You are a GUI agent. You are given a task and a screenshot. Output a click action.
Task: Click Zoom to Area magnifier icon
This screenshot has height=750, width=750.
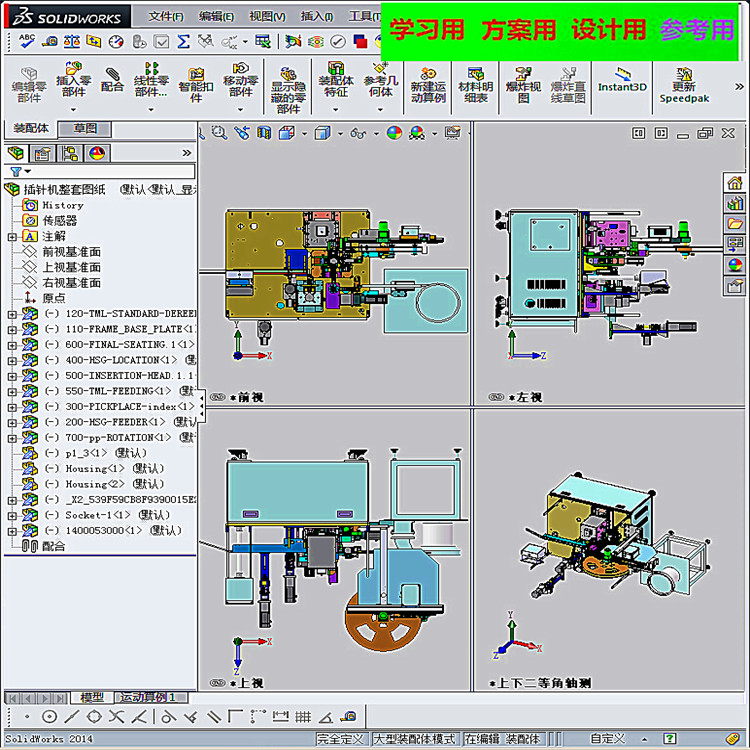[x=219, y=133]
